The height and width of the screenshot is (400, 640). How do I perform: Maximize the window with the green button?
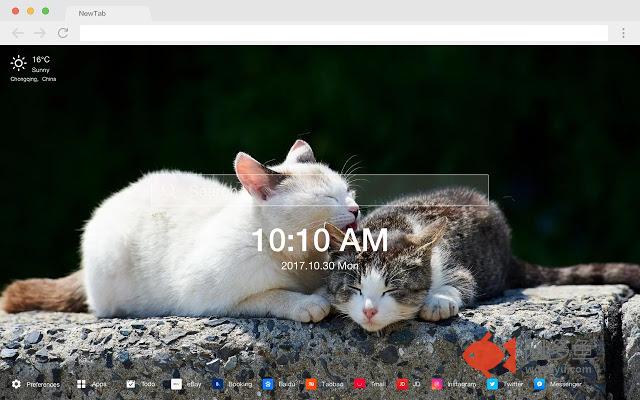click(x=46, y=11)
